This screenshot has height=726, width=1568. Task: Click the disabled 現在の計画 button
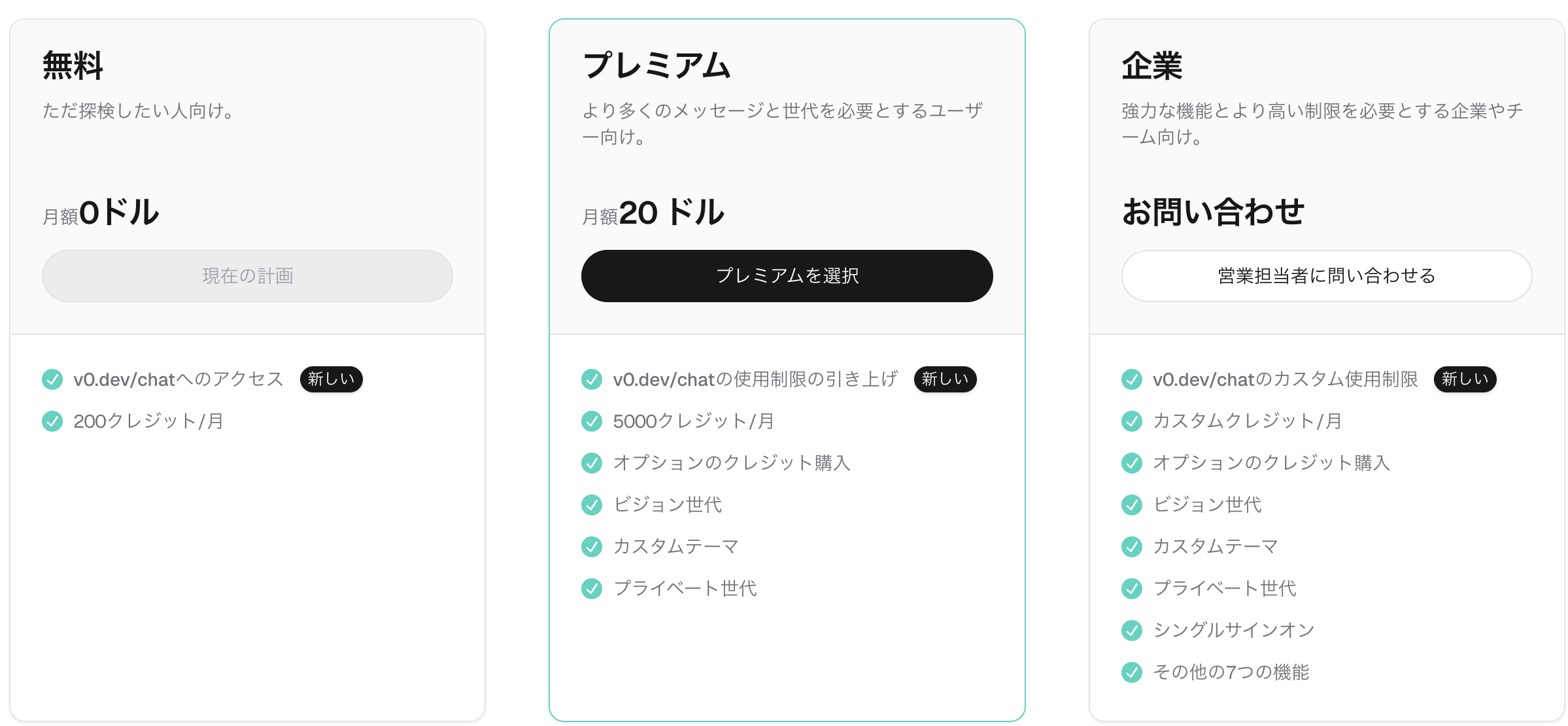tap(247, 276)
